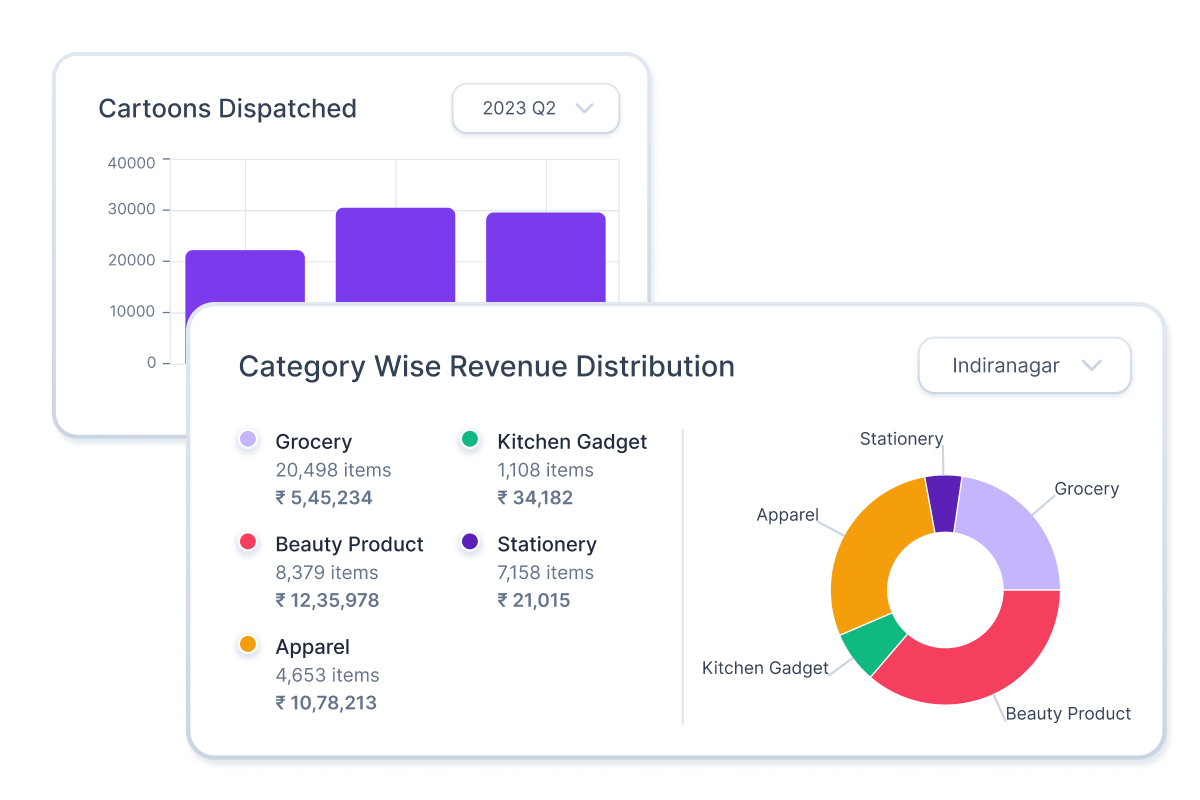Click the 'Beauty Product' label below the donut chart
This screenshot has height=800, width=1200.
point(1068,713)
